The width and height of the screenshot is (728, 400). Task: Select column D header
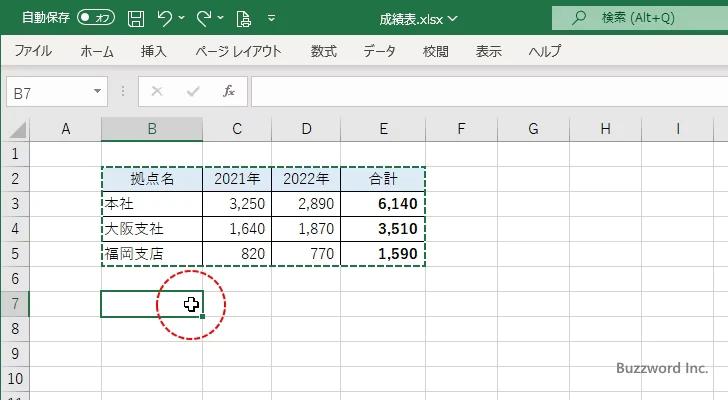[306, 129]
